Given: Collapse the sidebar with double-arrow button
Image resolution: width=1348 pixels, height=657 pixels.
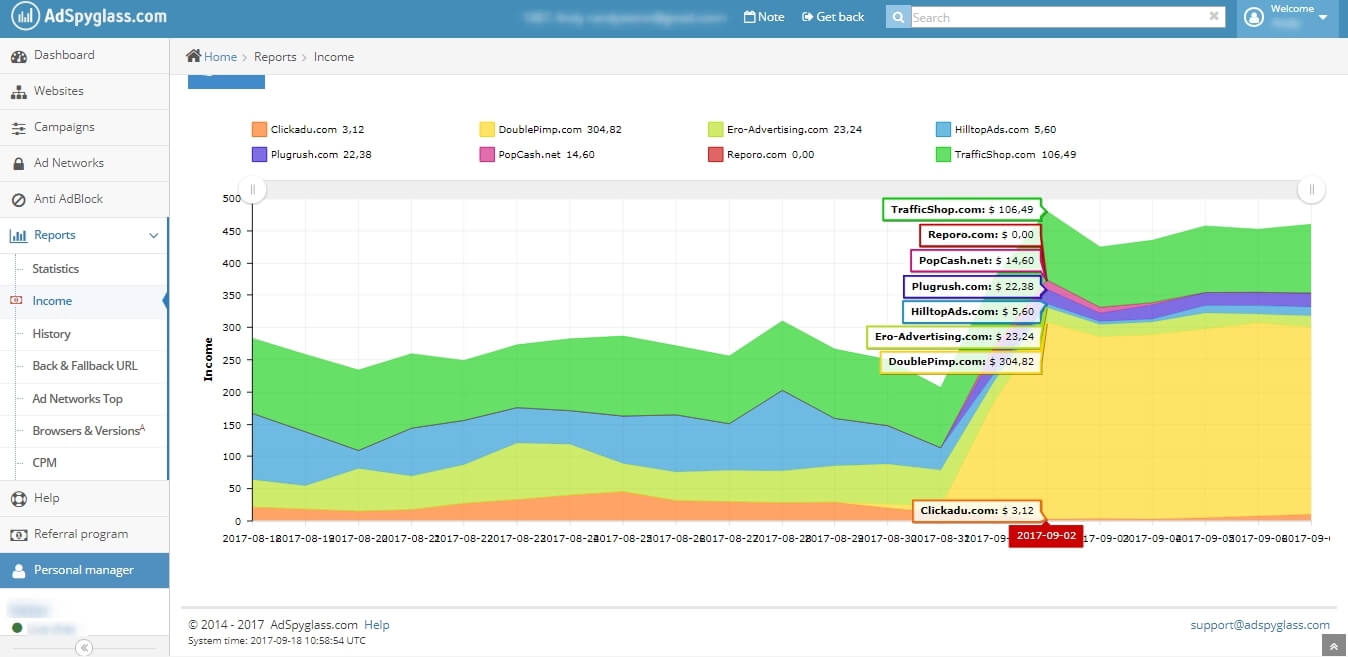Looking at the screenshot, I should click(x=84, y=648).
